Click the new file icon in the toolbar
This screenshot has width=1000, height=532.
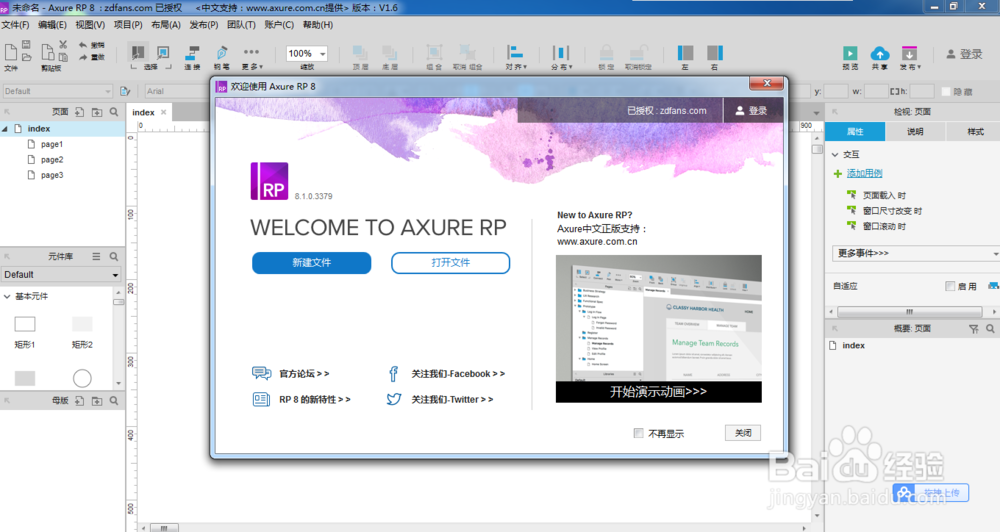click(10, 52)
